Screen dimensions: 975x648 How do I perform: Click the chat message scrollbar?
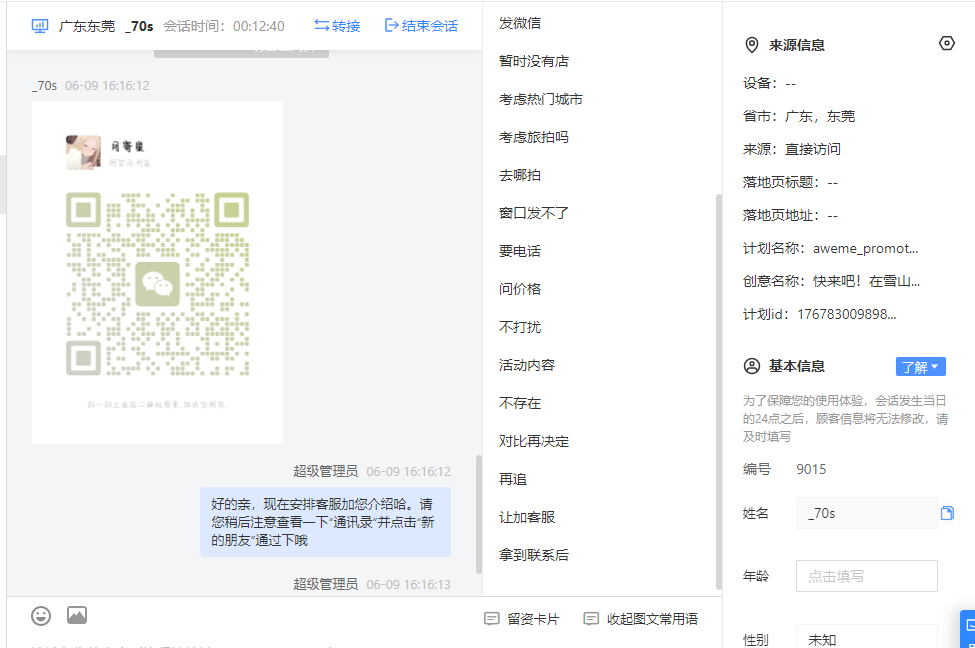479,514
